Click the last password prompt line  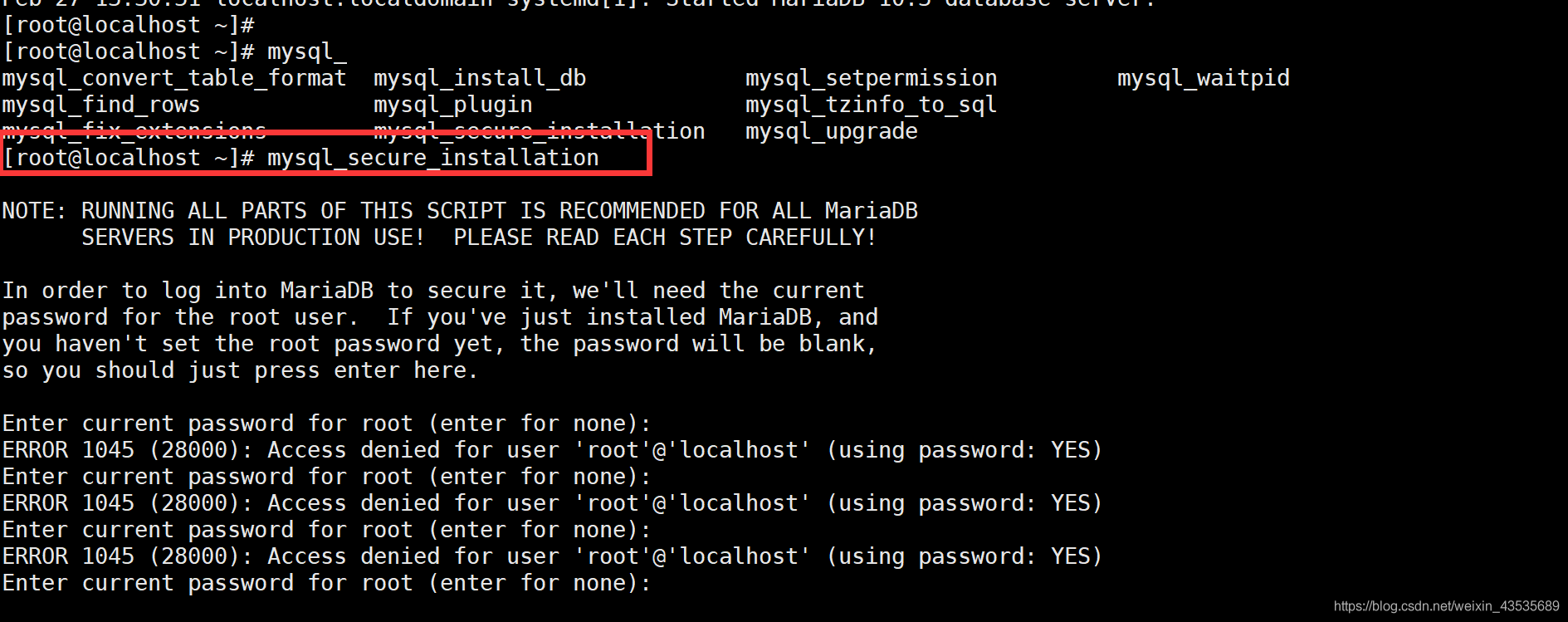pyautogui.click(x=326, y=583)
